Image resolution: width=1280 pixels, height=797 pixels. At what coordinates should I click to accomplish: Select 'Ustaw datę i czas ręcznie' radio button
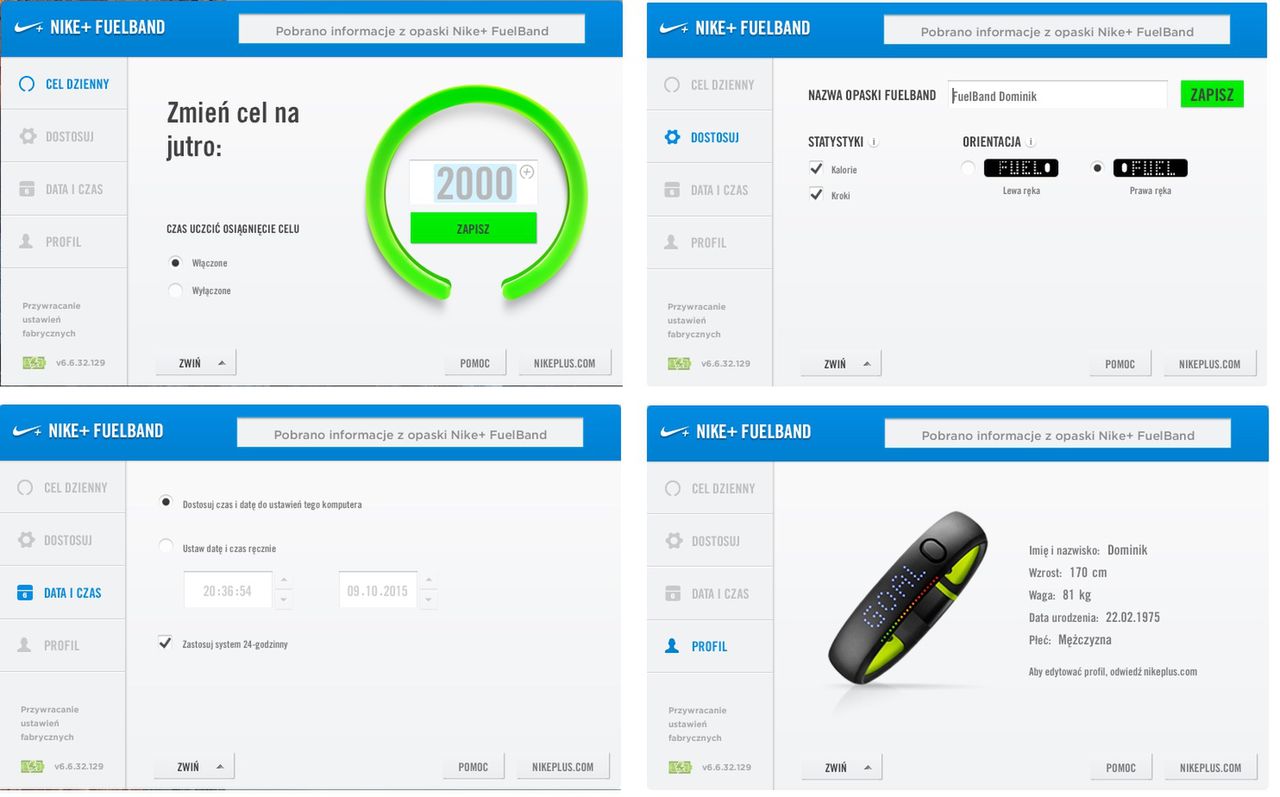click(x=166, y=547)
